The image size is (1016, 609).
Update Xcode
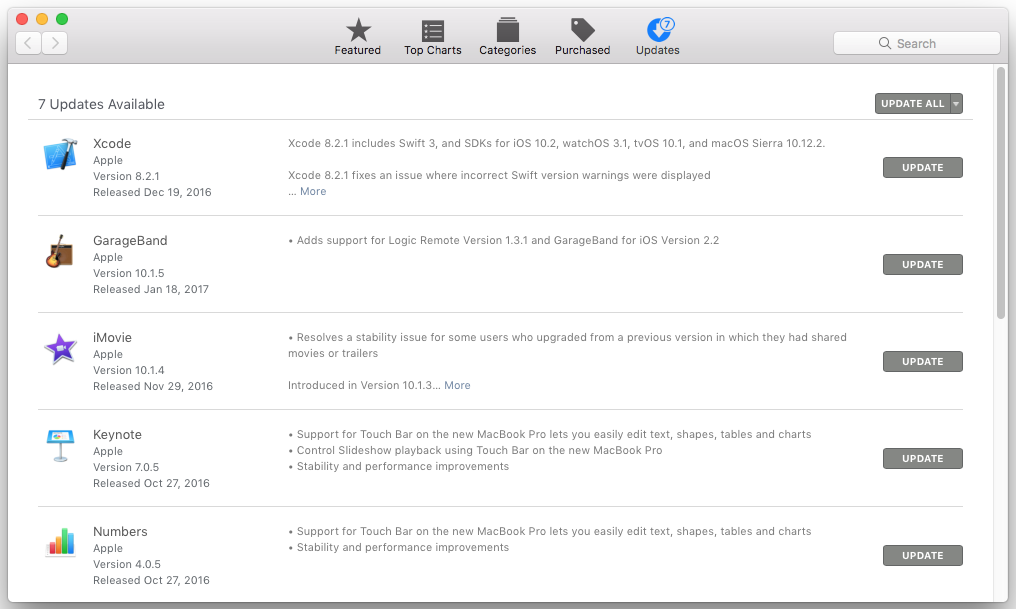click(923, 167)
